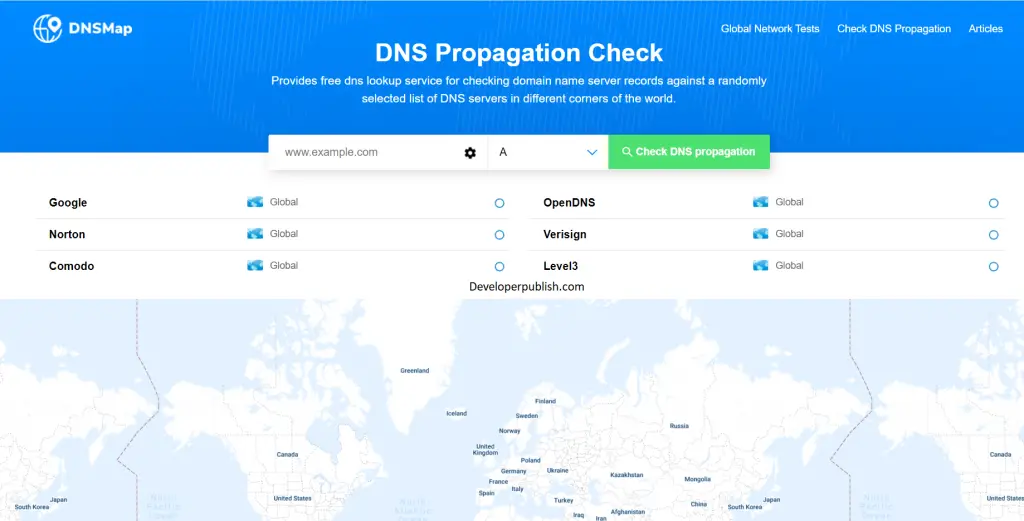Viewport: 1024px width, 521px height.
Task: Open the Articles menu item
Action: 985,29
